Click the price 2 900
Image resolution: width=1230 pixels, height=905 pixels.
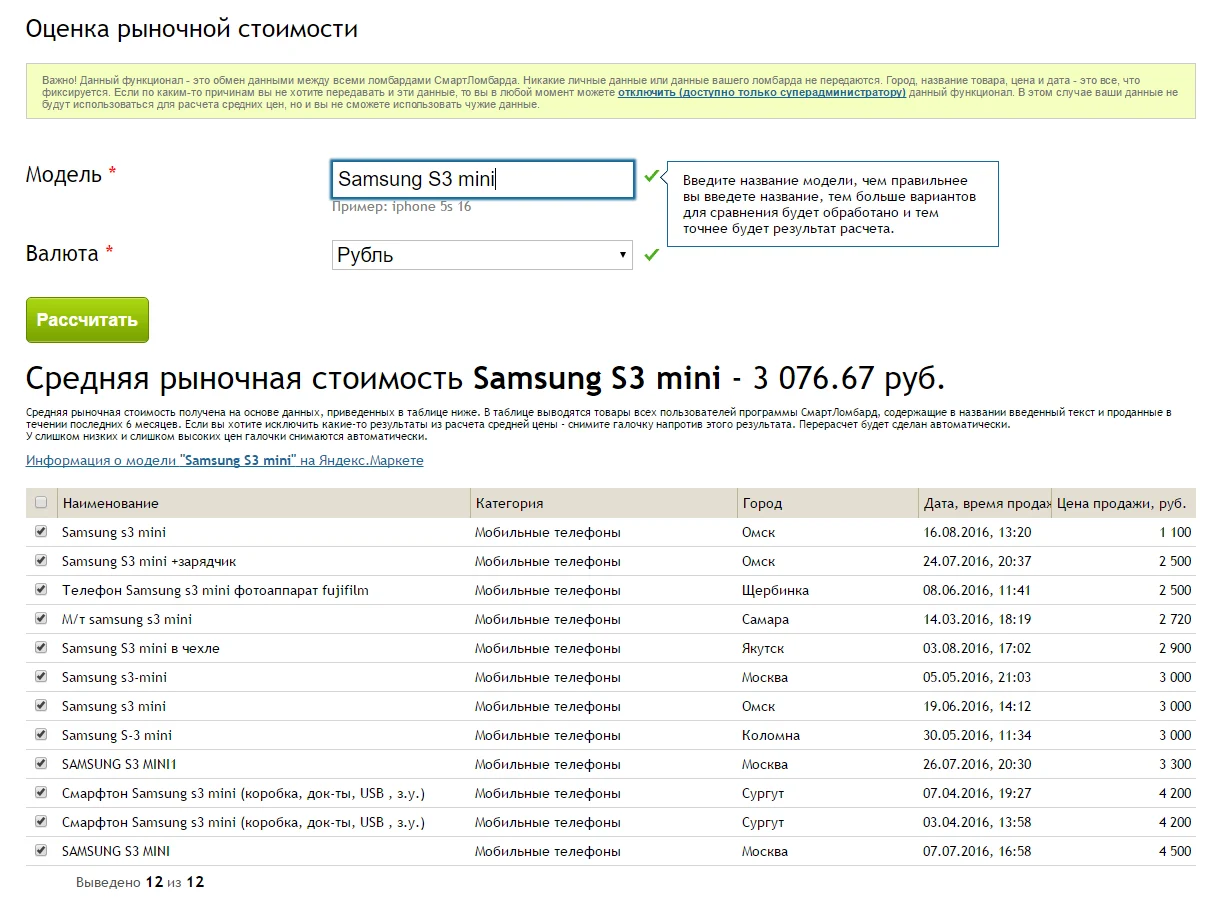(x=1174, y=648)
